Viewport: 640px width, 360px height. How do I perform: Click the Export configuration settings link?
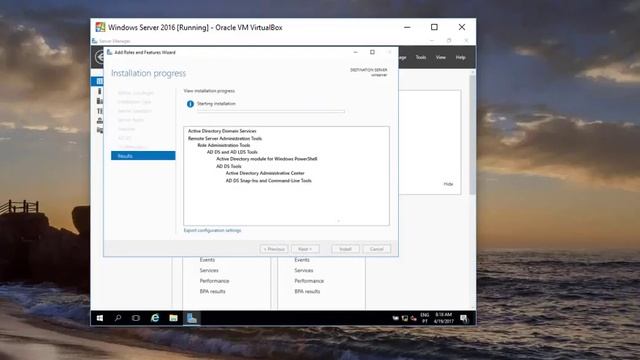(x=212, y=230)
